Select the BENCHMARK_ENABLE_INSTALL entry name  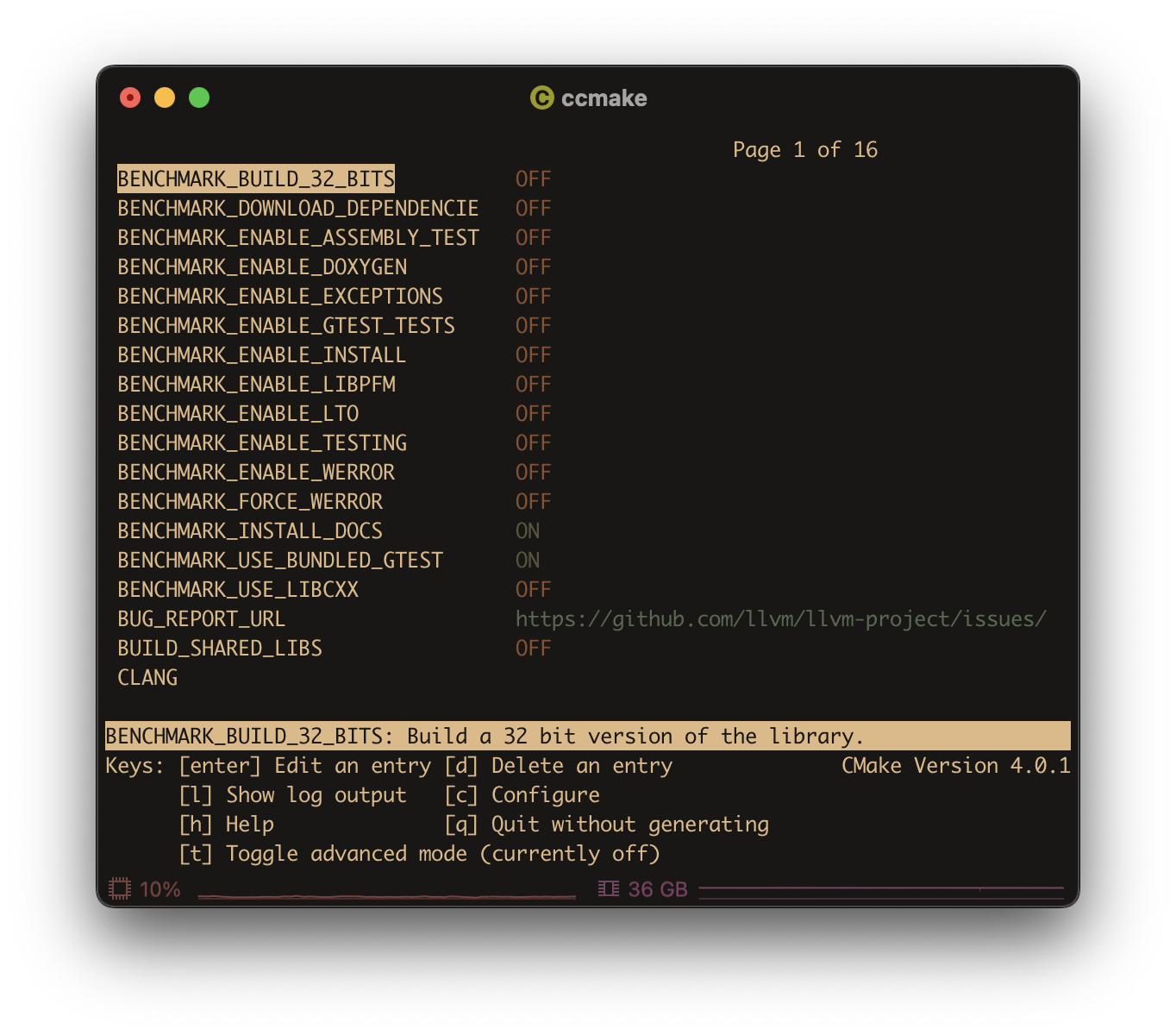click(261, 354)
